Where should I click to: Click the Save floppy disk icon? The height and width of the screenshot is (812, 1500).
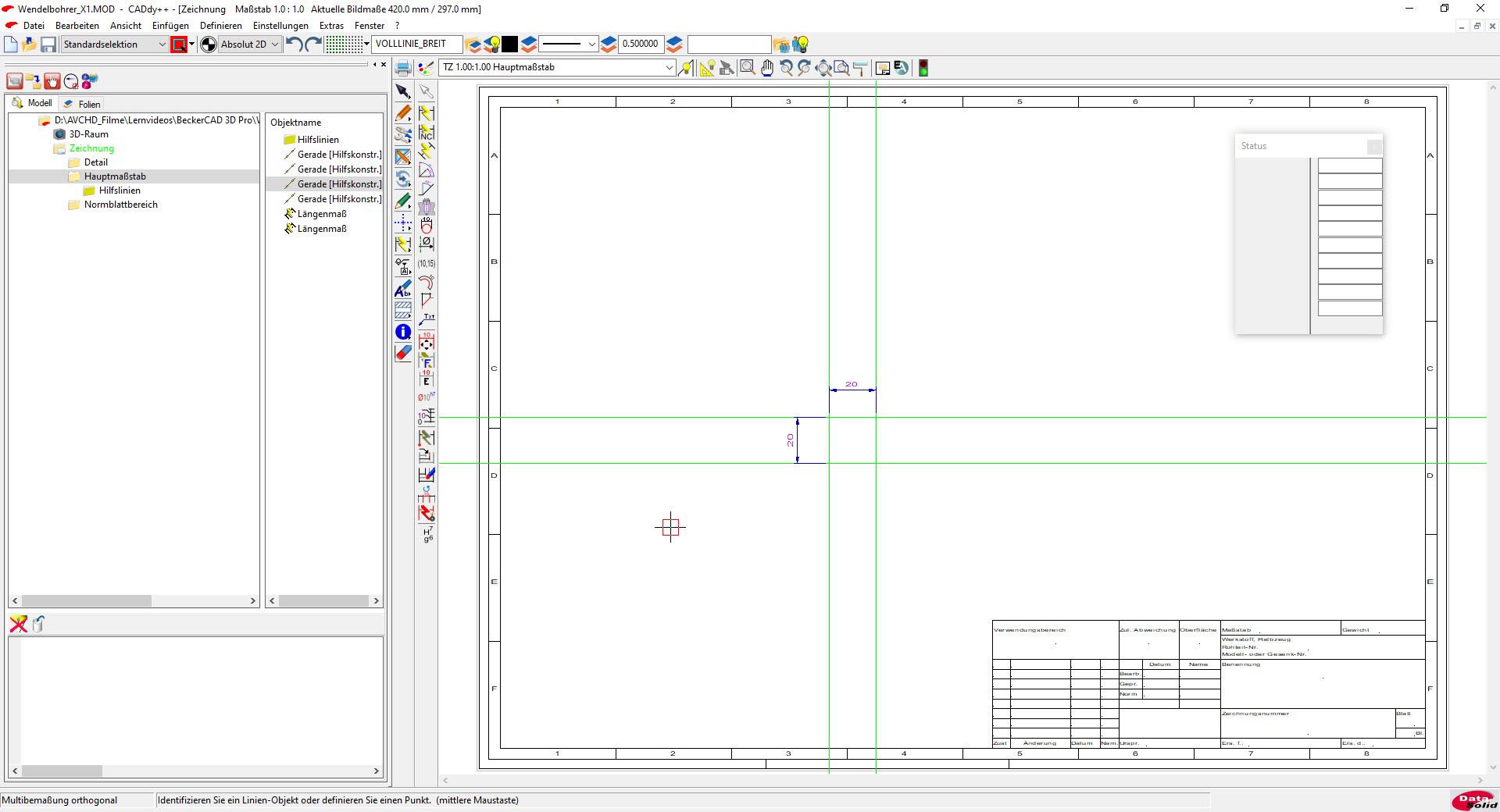[48, 45]
